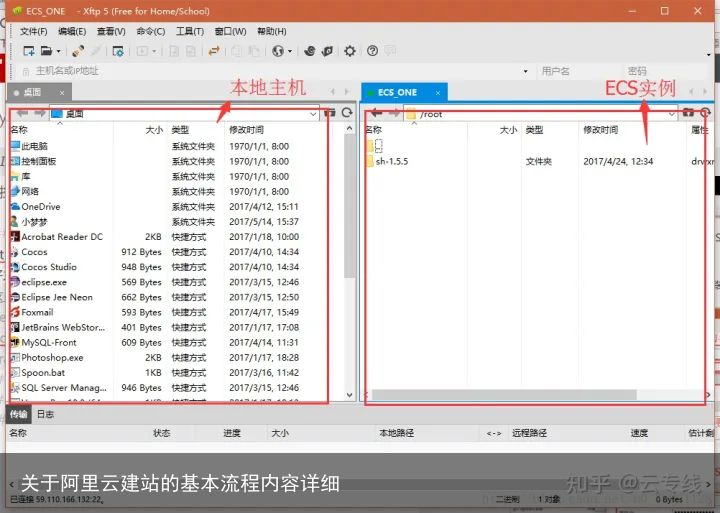Viewport: 720px width, 513px height.
Task: Select Acrobat Reader DC shortcut
Action: click(56, 237)
